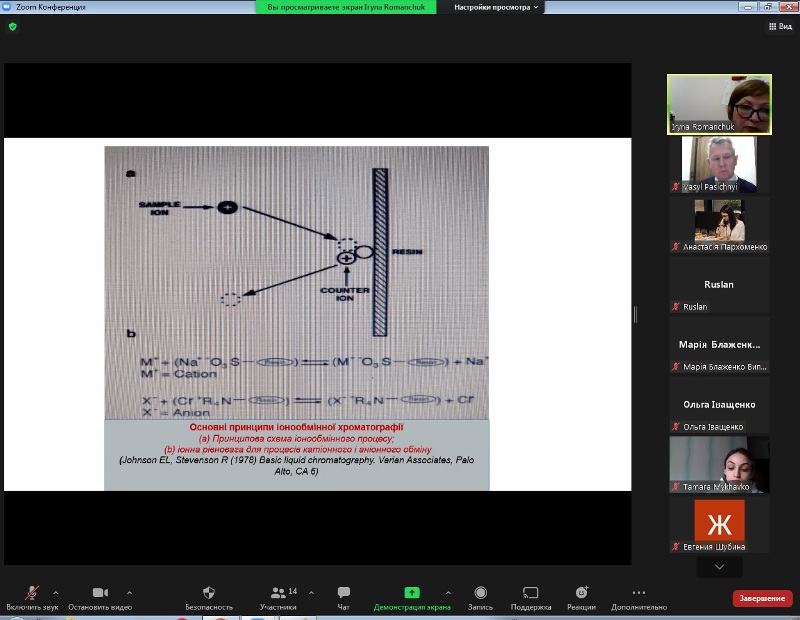Viewport: 800px width, 620px height.
Task: Click the muted mic icon beside Ruslan's name
Action: tap(676, 307)
